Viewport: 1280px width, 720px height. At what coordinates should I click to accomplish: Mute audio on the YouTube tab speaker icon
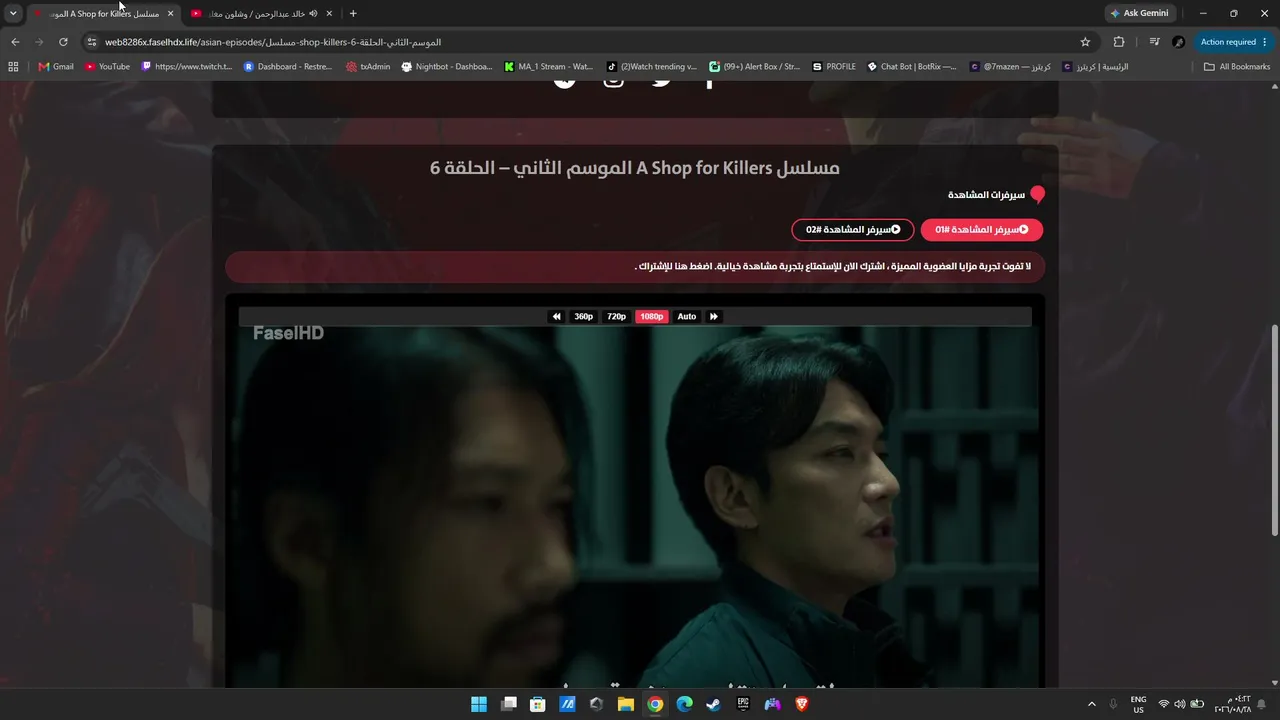pos(313,13)
